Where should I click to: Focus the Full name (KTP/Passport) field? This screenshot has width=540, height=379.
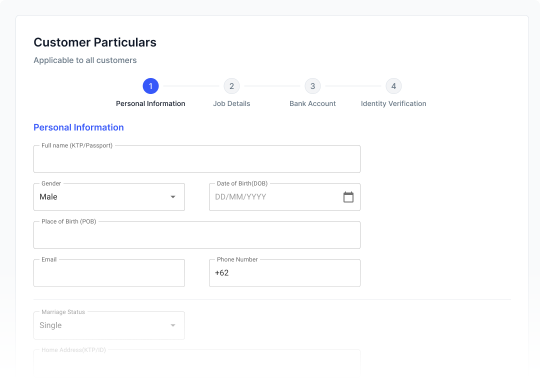[197, 159]
